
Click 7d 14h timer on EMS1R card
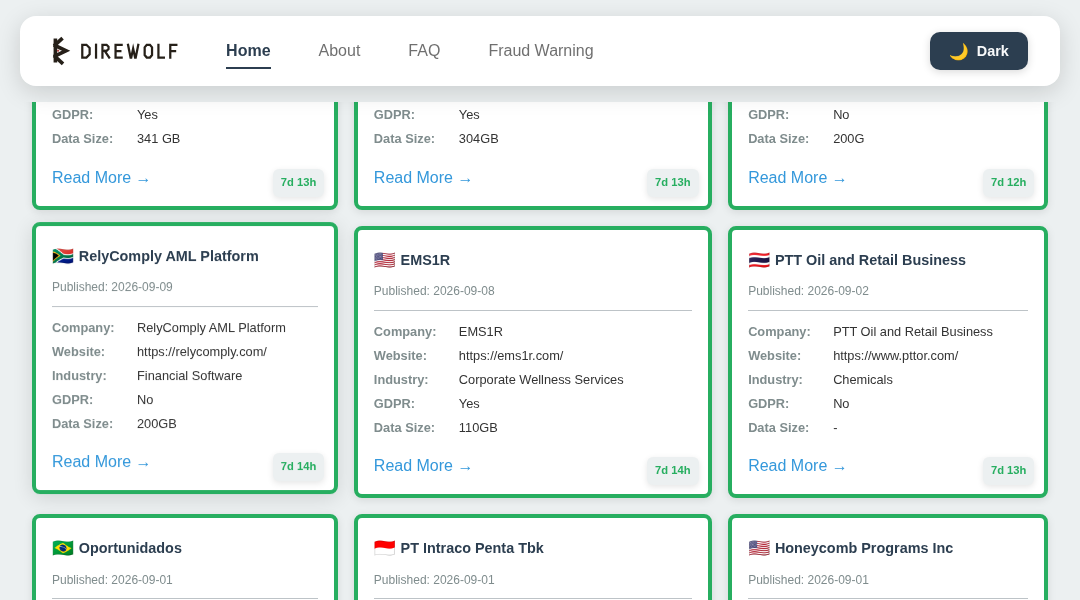coord(672,470)
